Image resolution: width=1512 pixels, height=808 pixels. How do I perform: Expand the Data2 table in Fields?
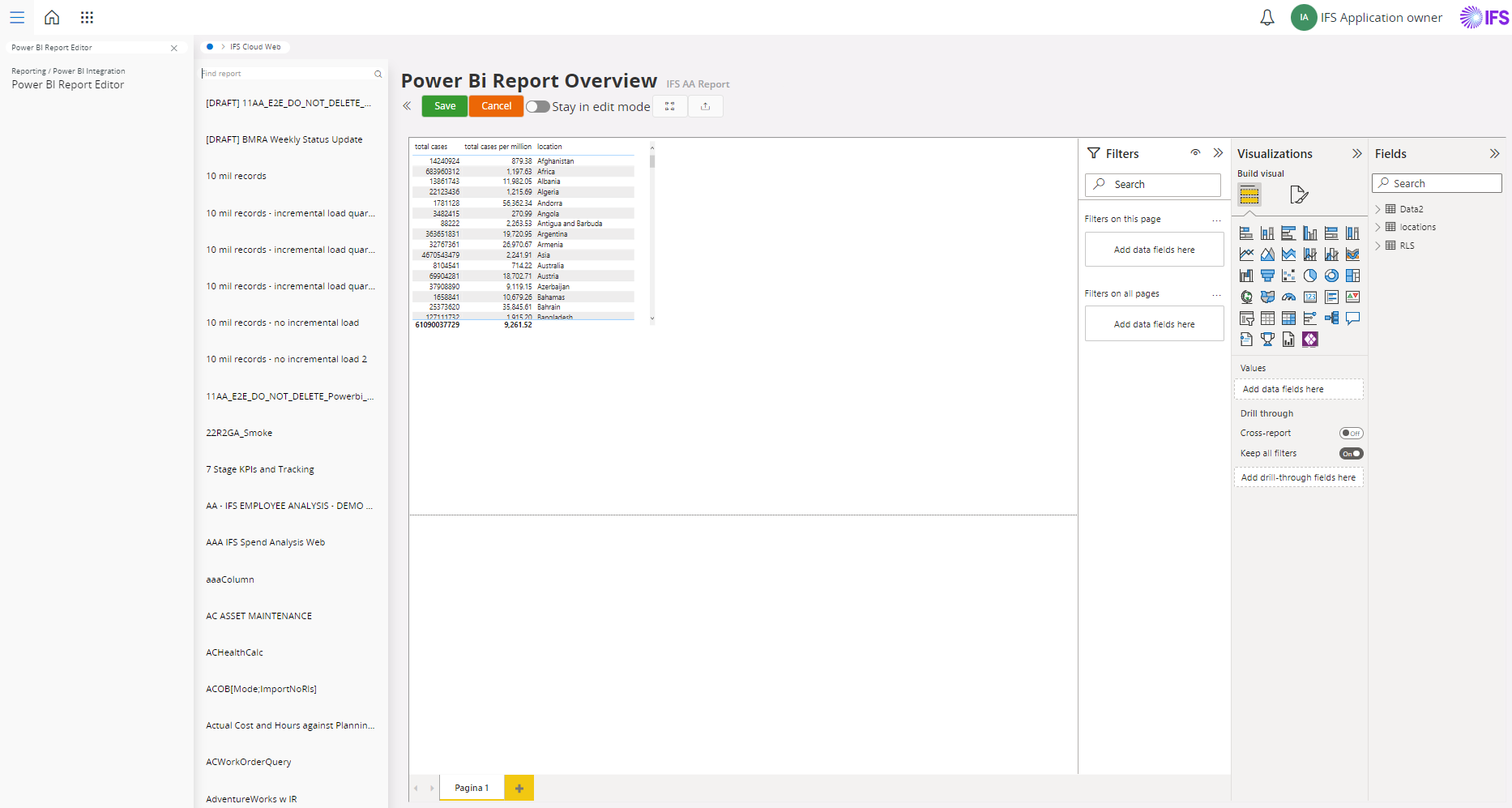point(1377,208)
